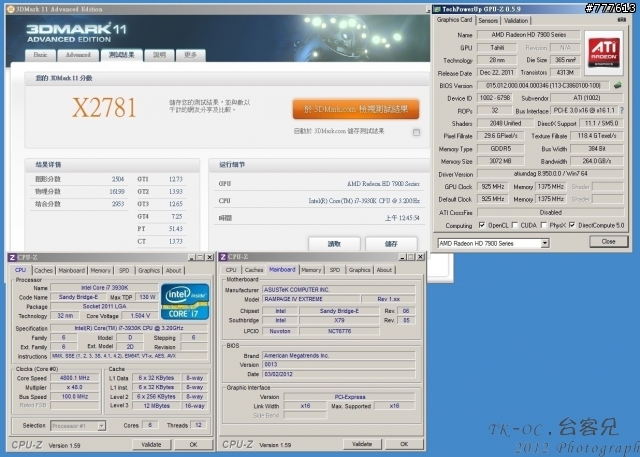Toggle the OpenCL checkbox in GPU-Z
Screen dimensions: 640x457
482,225
